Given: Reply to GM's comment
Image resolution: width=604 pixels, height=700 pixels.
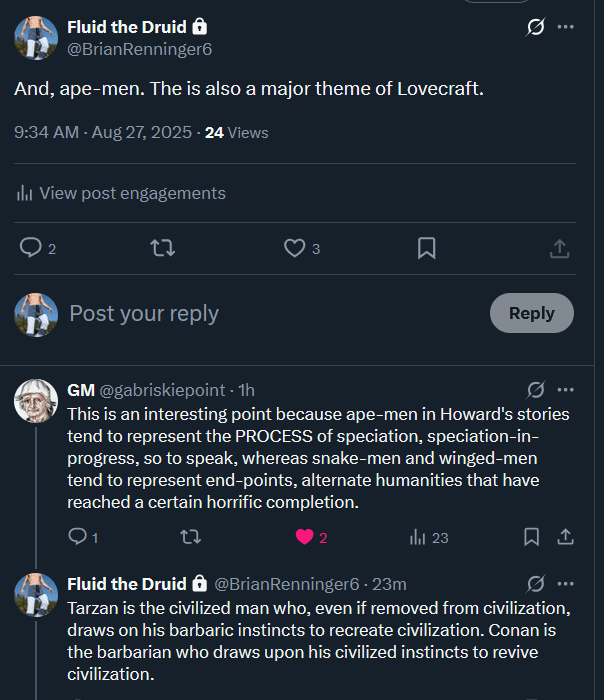Looking at the screenshot, I should [77, 537].
